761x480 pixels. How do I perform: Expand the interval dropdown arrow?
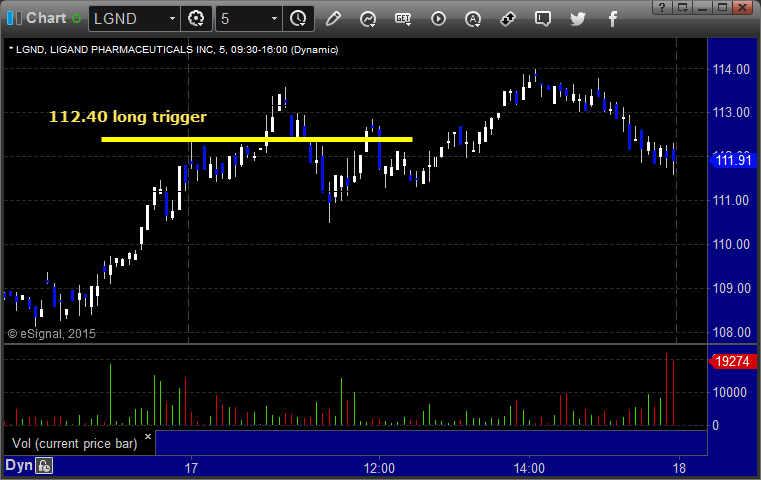click(274, 19)
